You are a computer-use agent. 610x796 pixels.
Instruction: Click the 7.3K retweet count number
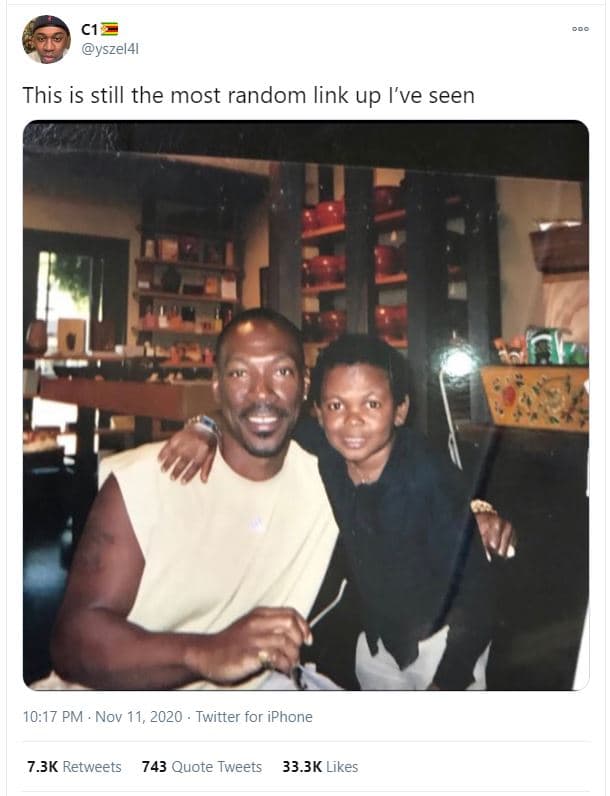point(43,767)
